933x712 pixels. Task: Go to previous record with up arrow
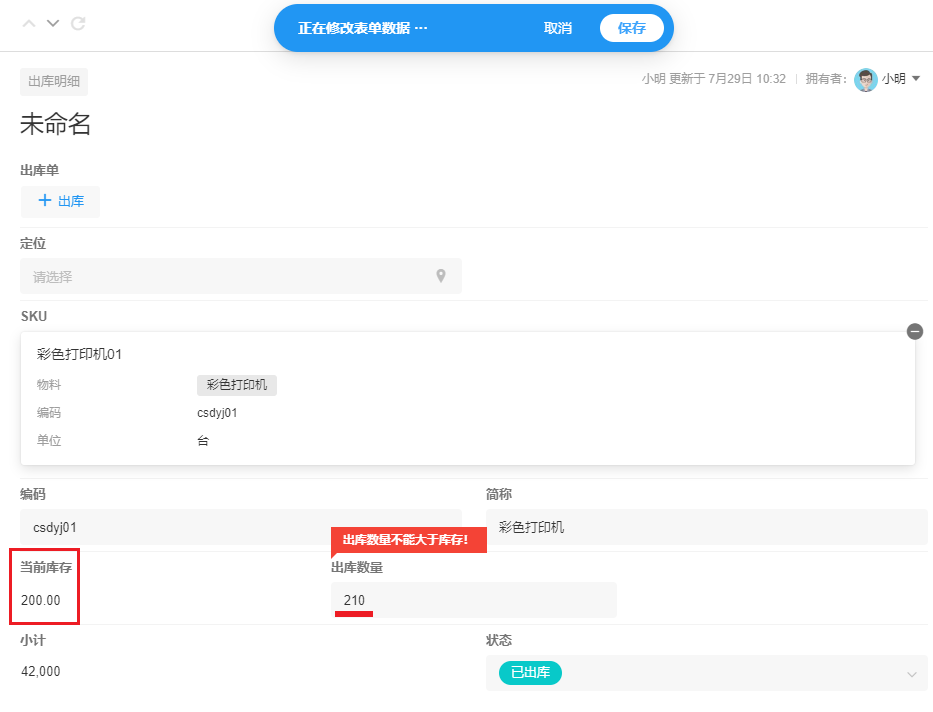point(29,23)
